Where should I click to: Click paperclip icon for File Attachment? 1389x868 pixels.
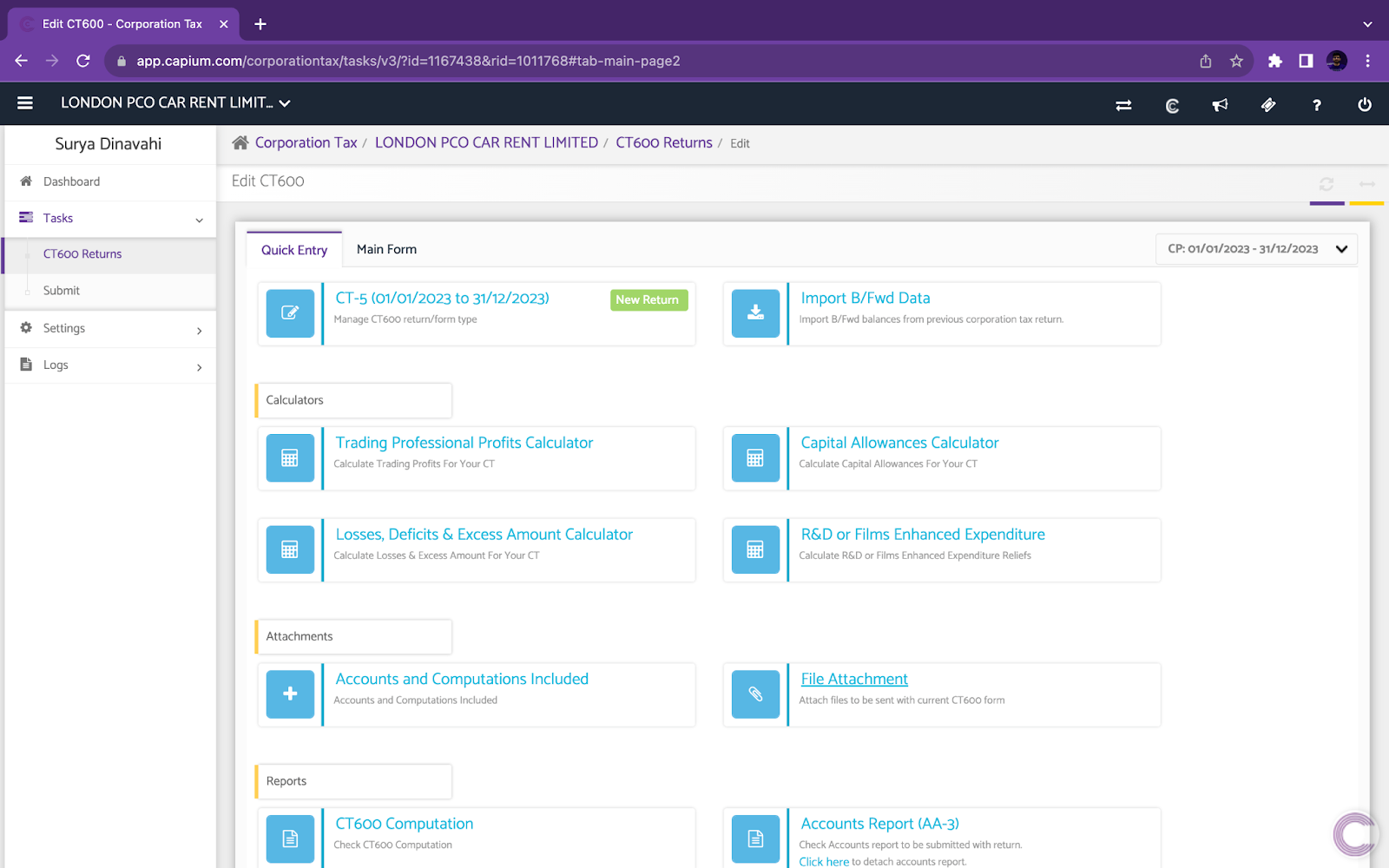point(755,694)
